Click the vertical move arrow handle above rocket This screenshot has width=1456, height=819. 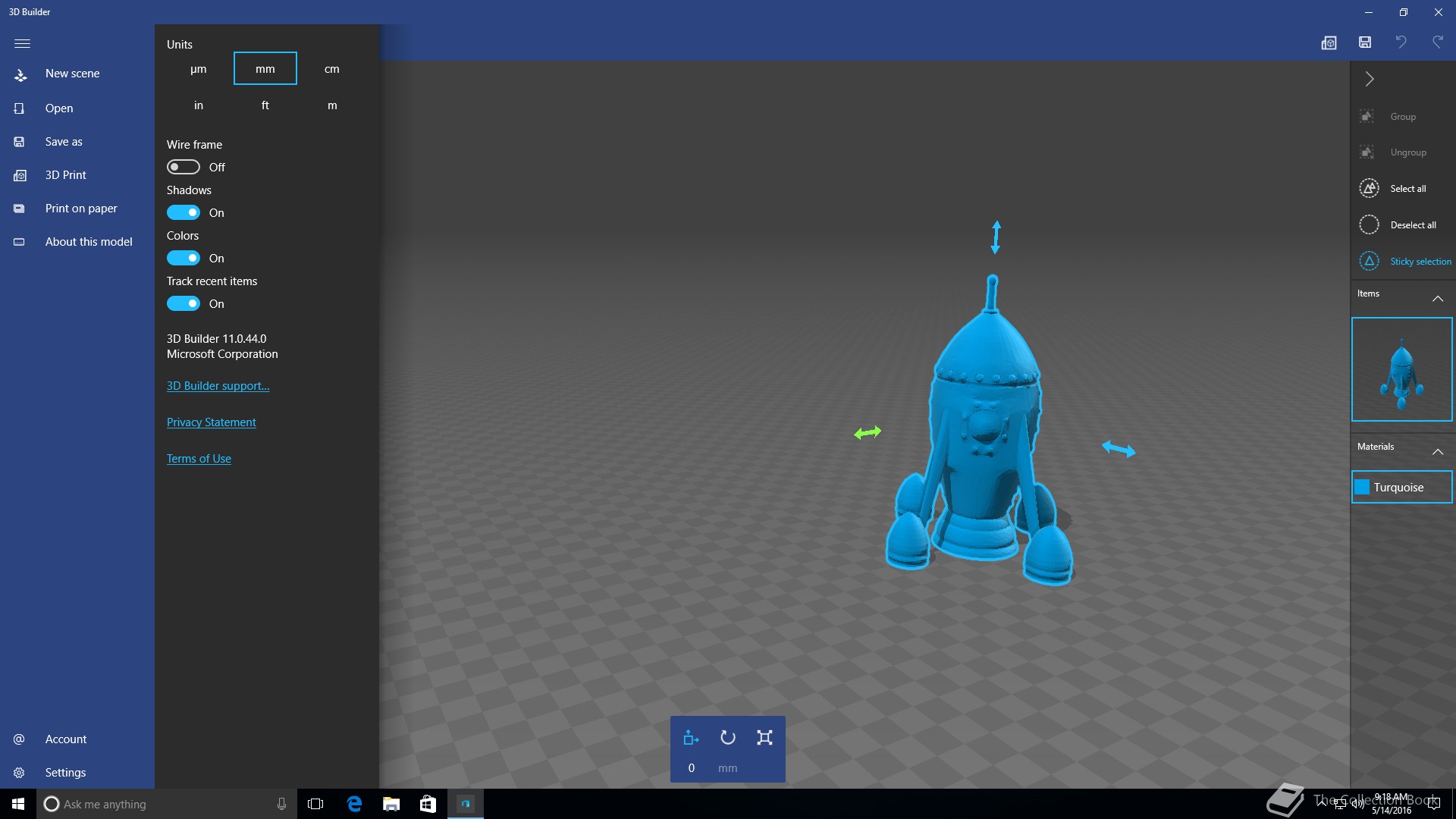pyautogui.click(x=996, y=237)
